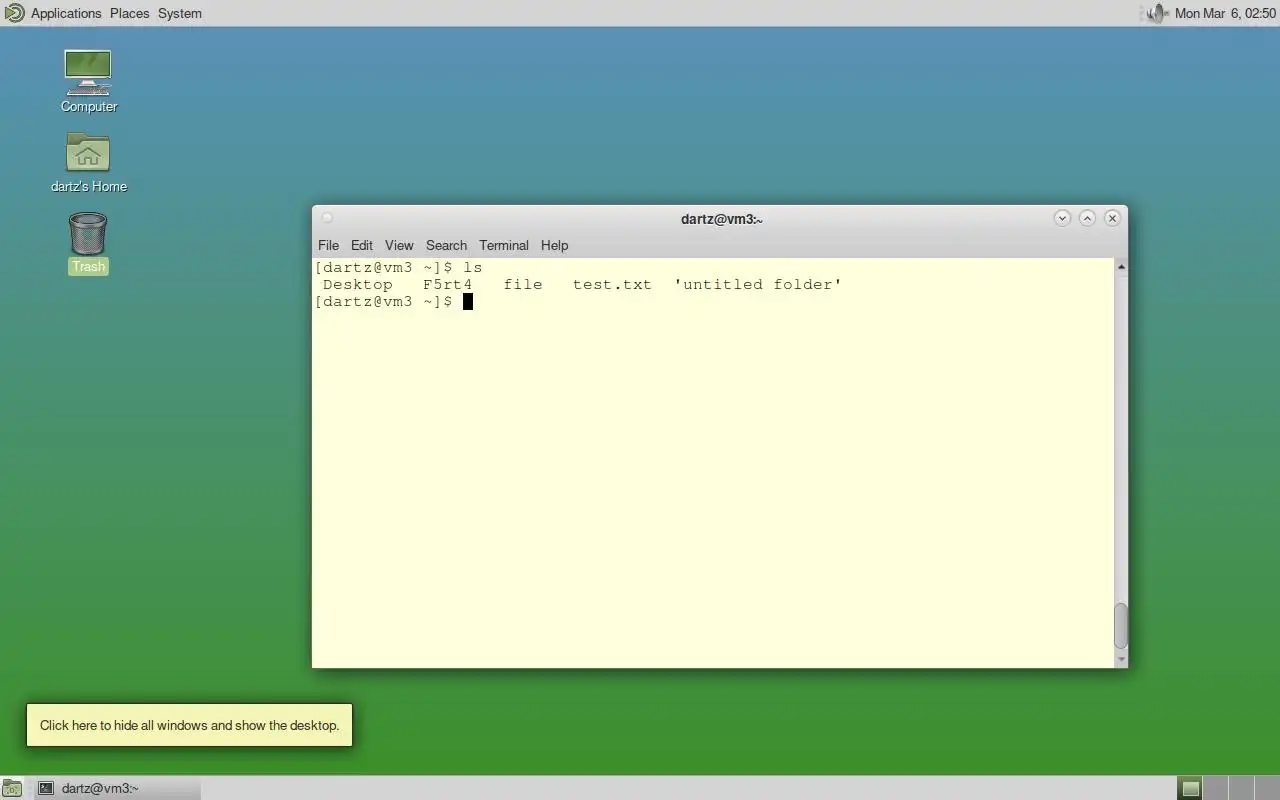Open the Applications menu
Image resolution: width=1280 pixels, height=800 pixels.
pyautogui.click(x=66, y=13)
